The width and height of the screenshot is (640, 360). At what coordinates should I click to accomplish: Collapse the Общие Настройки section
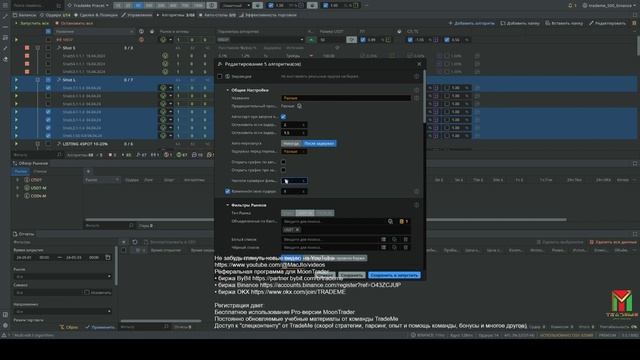(x=228, y=90)
